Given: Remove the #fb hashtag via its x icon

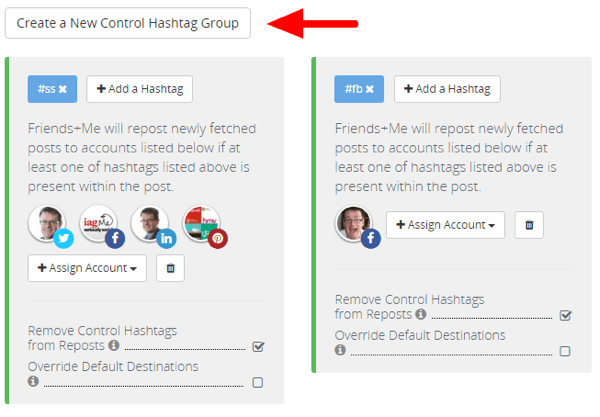Looking at the screenshot, I should click(370, 89).
